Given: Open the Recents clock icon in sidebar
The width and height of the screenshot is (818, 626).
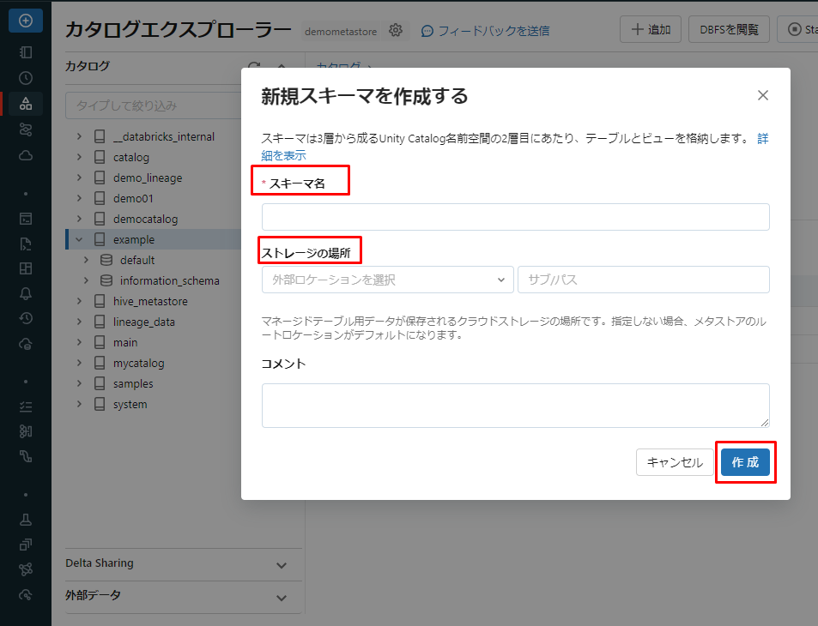Looking at the screenshot, I should [26, 78].
